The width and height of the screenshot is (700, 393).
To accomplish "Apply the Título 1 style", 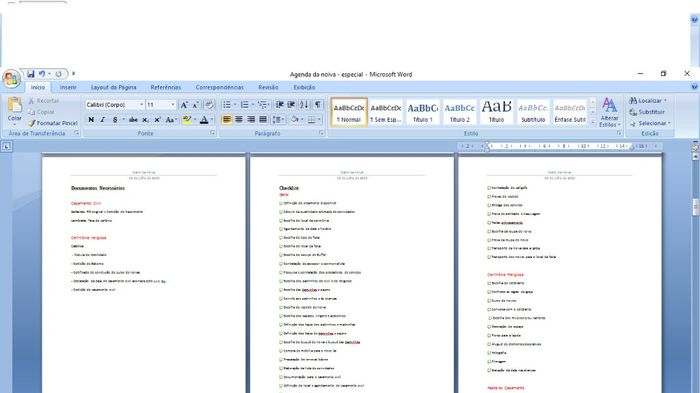I will 422,112.
